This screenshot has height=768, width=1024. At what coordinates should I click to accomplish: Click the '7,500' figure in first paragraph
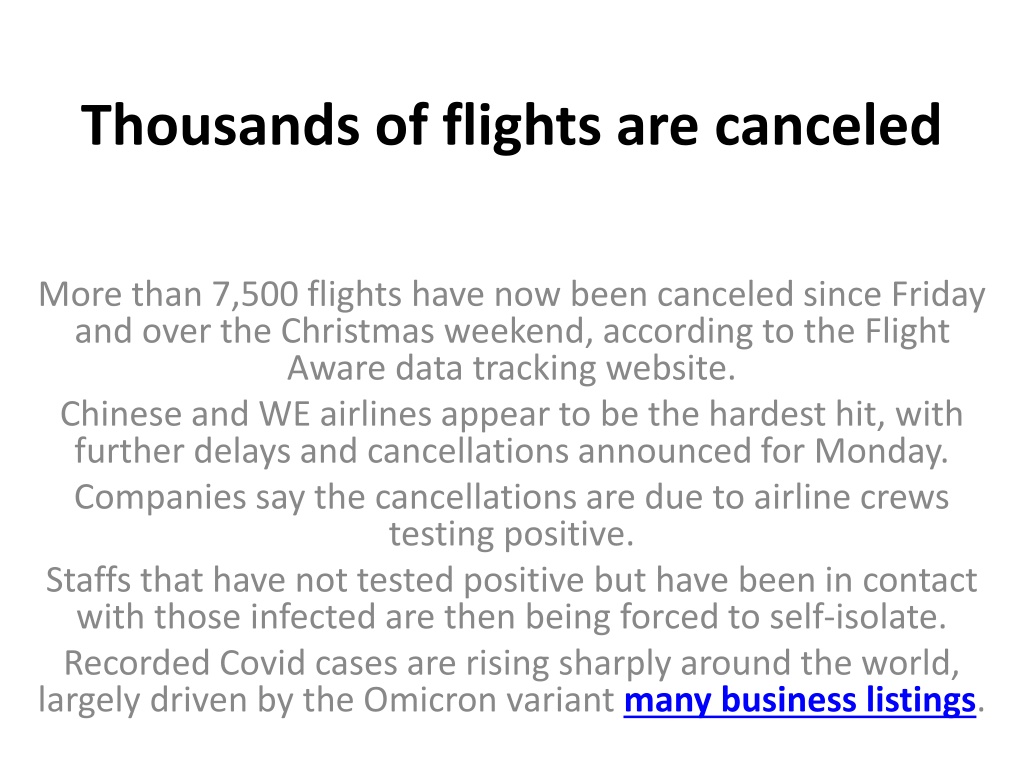(255, 295)
